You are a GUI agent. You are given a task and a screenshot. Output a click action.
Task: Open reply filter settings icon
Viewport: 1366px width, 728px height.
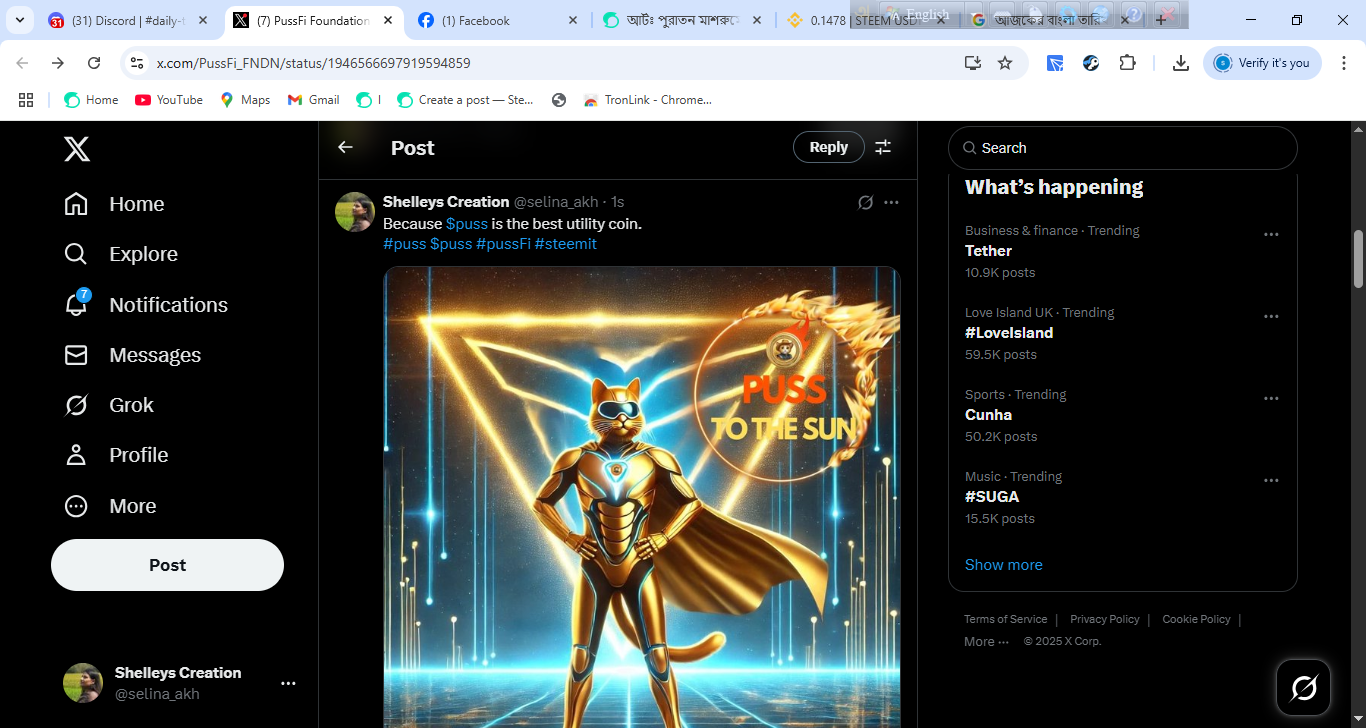click(x=883, y=147)
